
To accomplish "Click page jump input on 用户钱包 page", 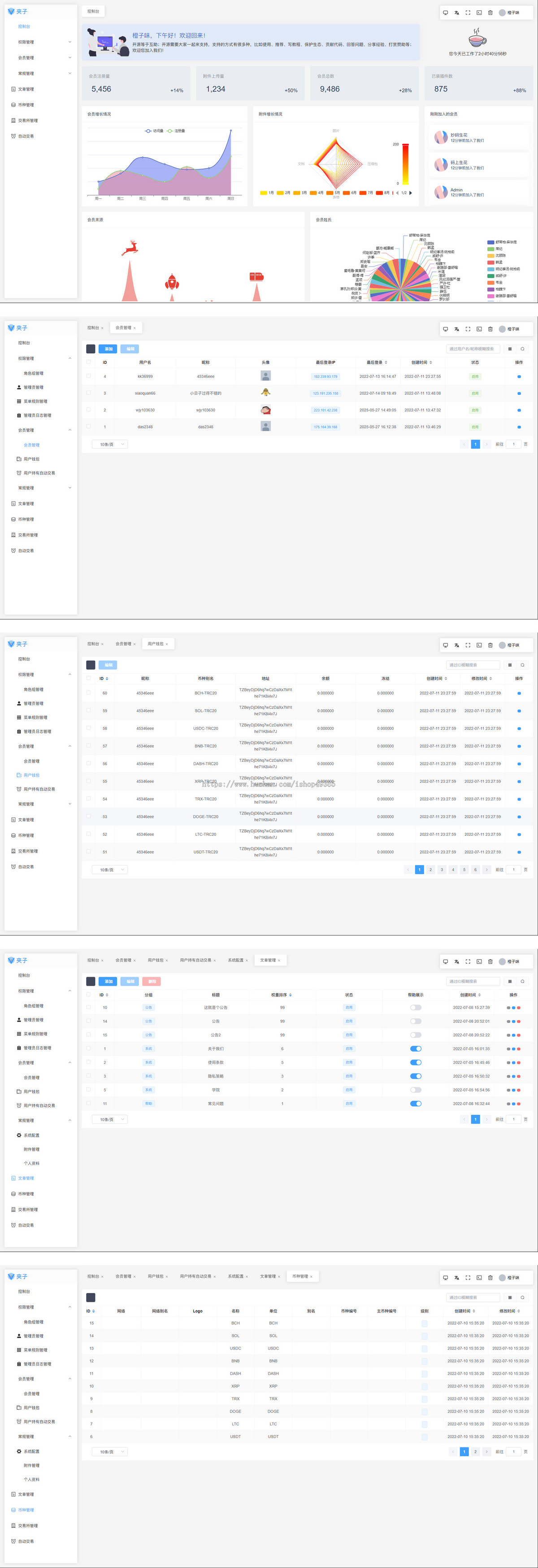I will click(x=513, y=869).
